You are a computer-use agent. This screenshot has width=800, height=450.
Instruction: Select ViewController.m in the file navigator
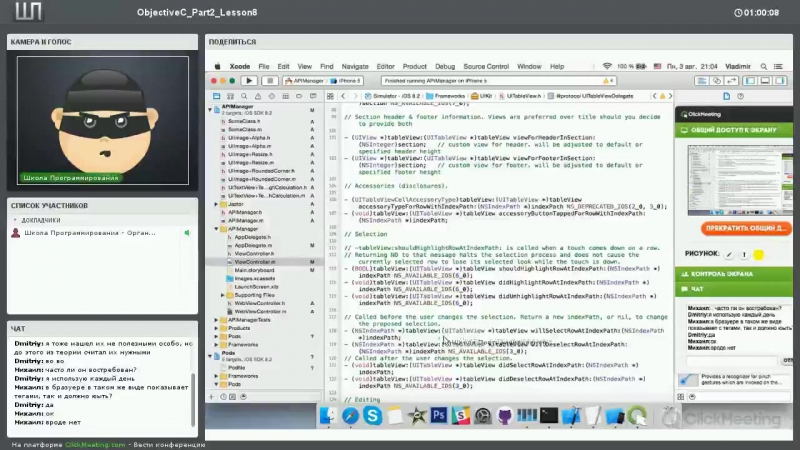click(254, 261)
